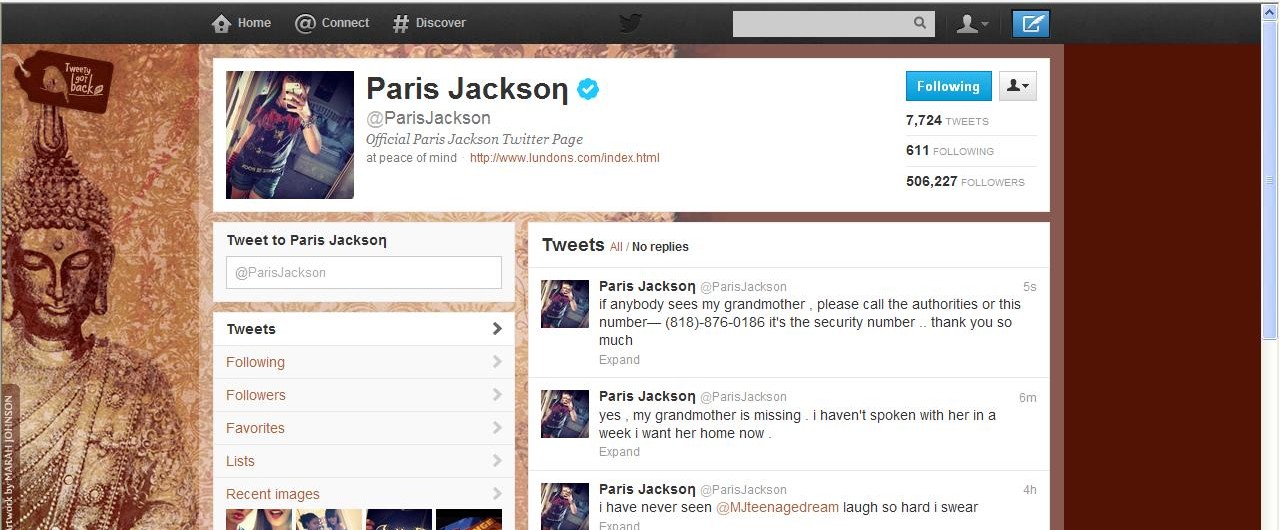The height and width of the screenshot is (530, 1280).
Task: Click the chevron on the Following row
Action: [497, 362]
